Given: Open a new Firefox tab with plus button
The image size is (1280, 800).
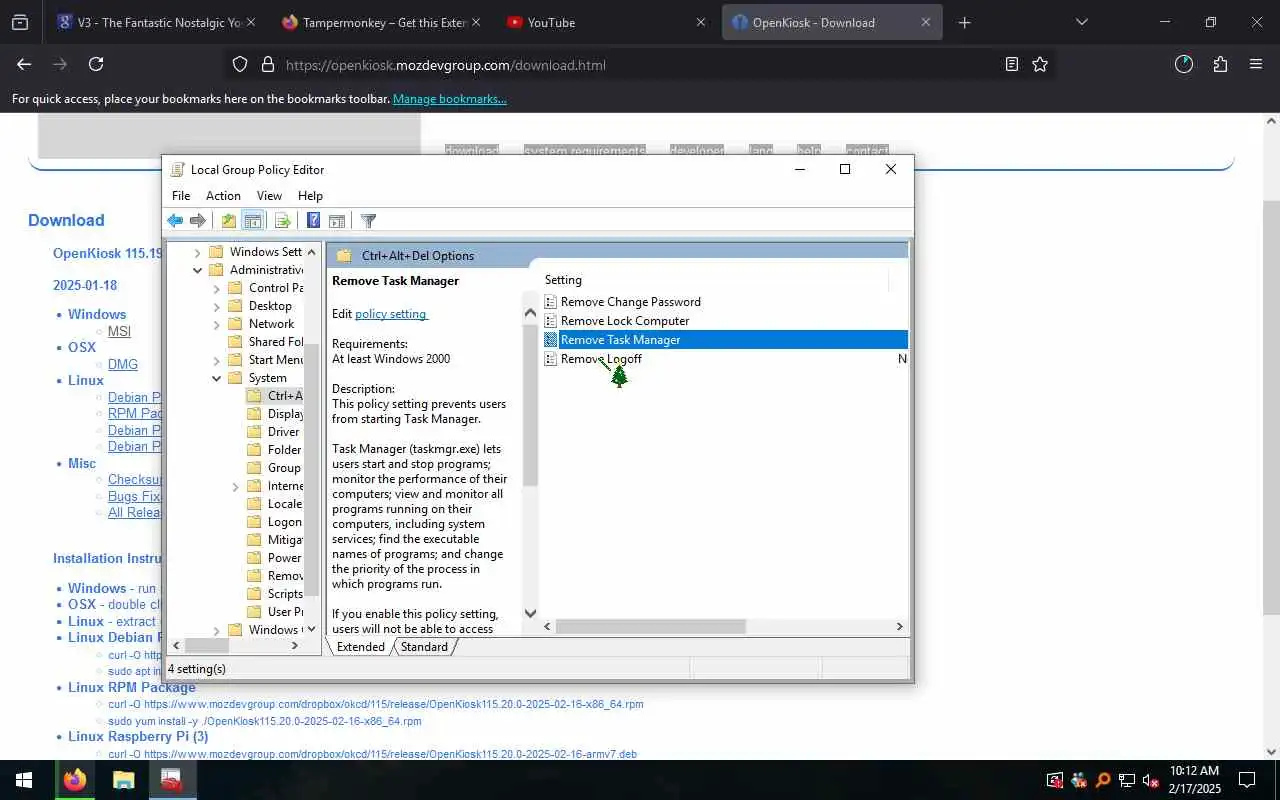Looking at the screenshot, I should pos(964,22).
